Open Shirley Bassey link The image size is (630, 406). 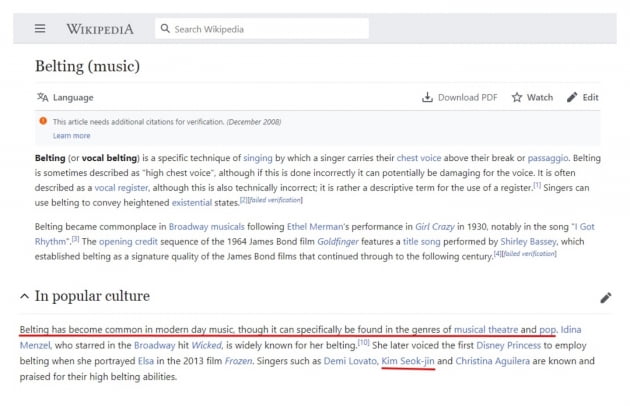coord(528,242)
